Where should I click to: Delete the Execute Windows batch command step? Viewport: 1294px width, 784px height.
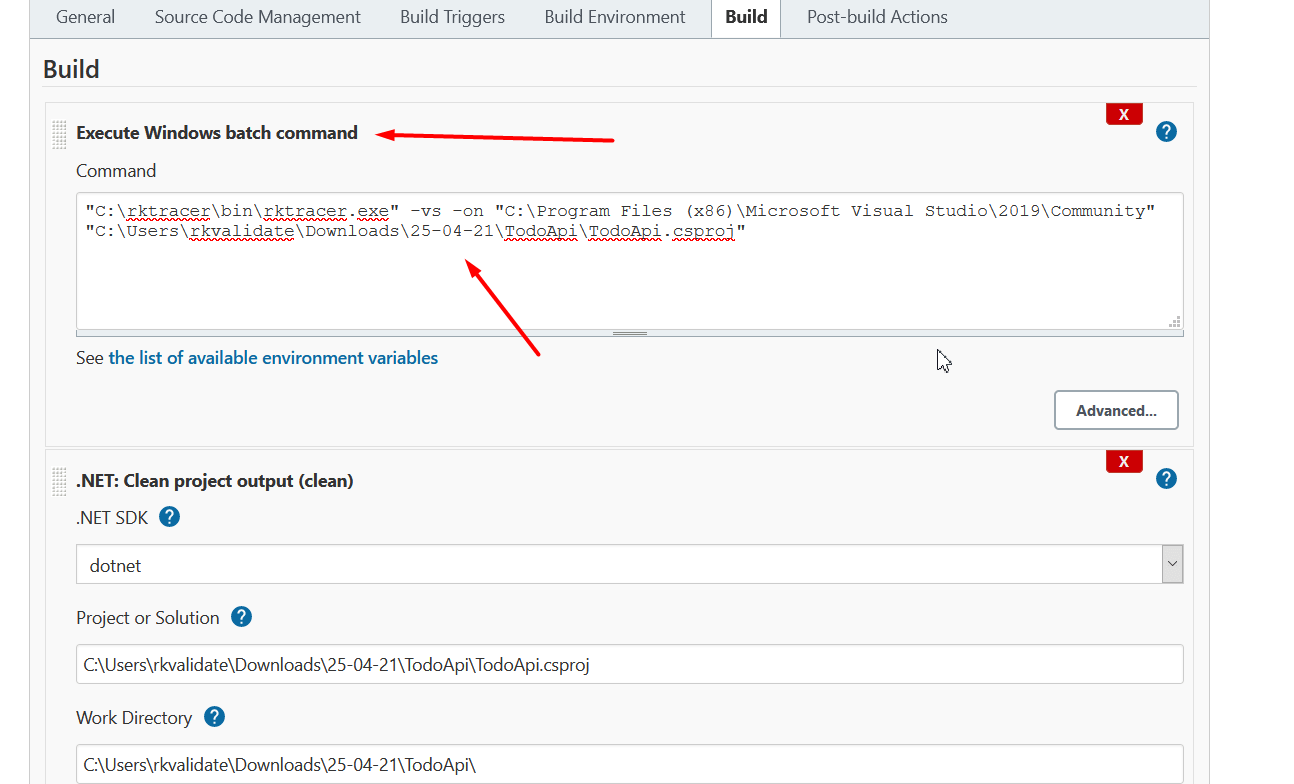(1123, 113)
